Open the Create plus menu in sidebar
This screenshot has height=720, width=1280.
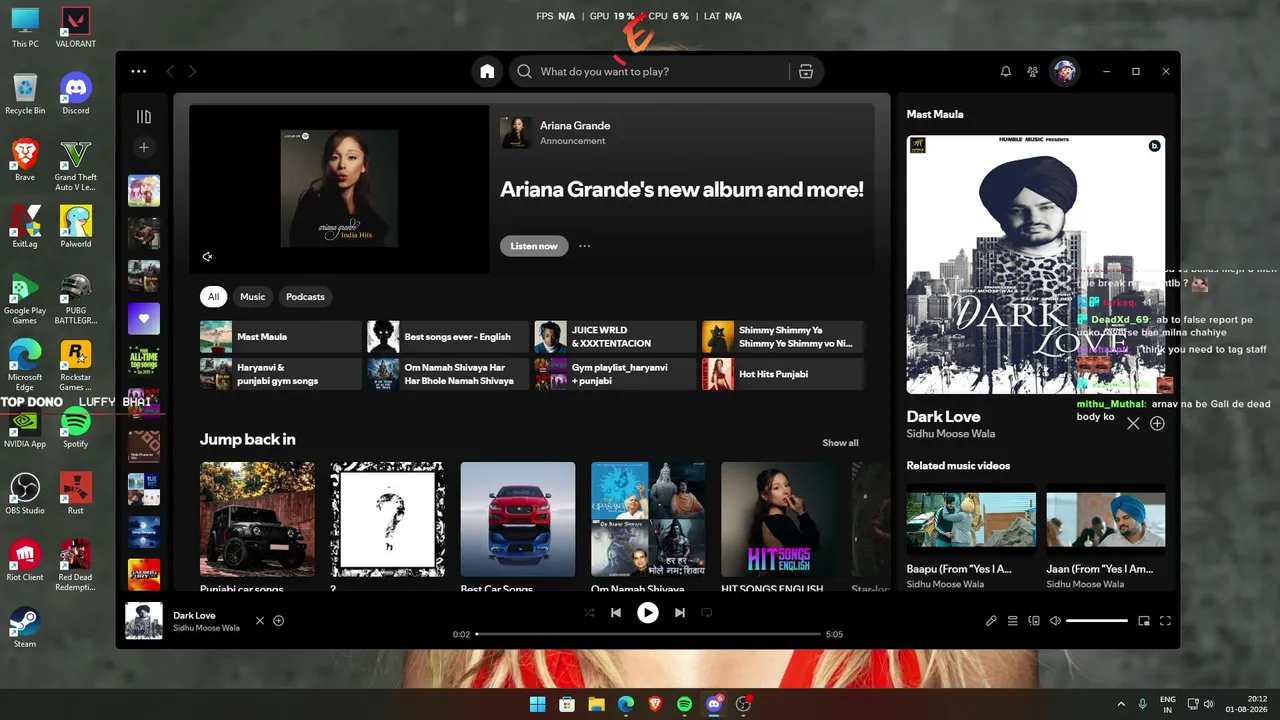coord(144,148)
